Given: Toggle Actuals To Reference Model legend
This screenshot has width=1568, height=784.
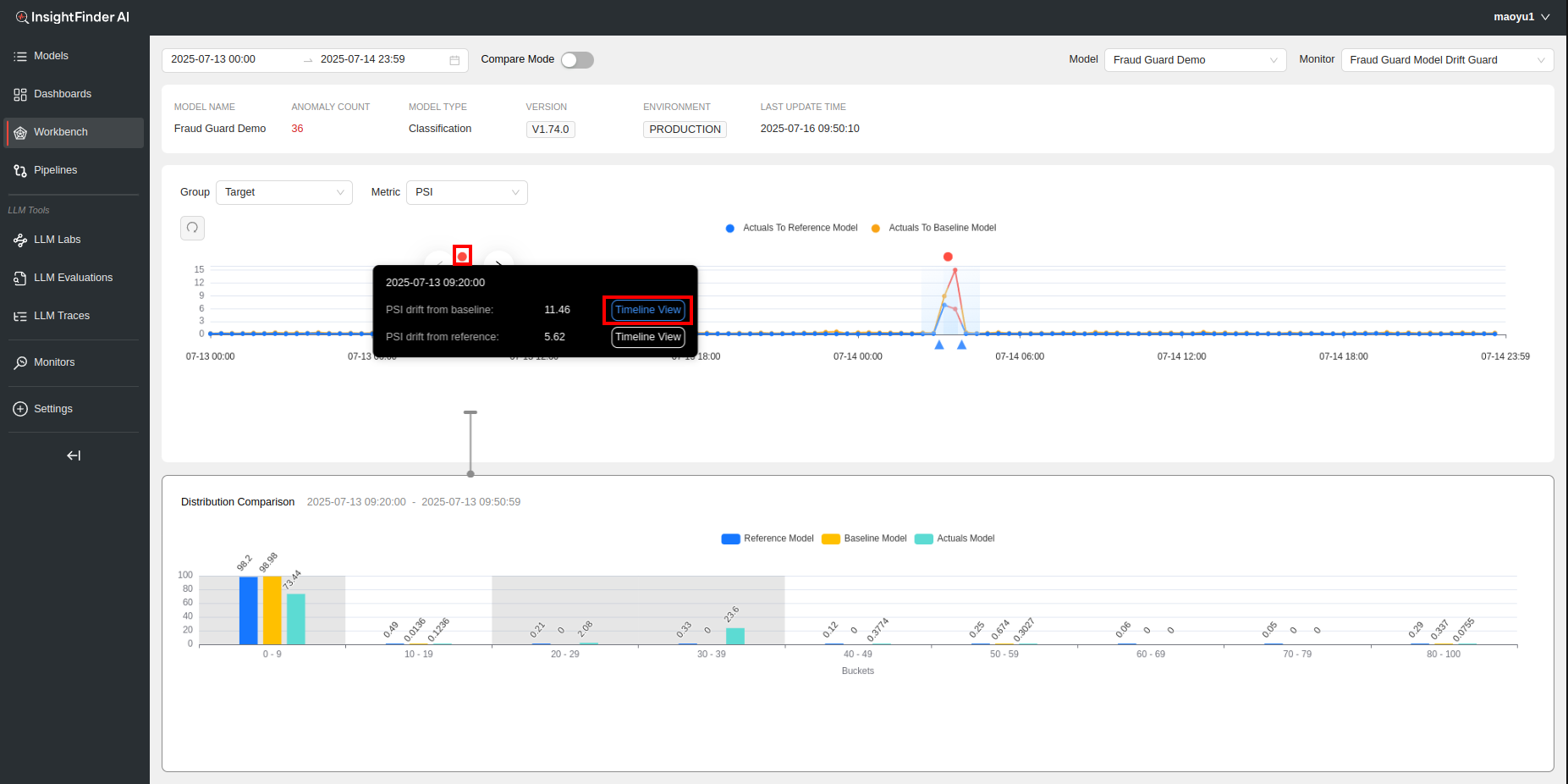Looking at the screenshot, I should click(x=791, y=228).
